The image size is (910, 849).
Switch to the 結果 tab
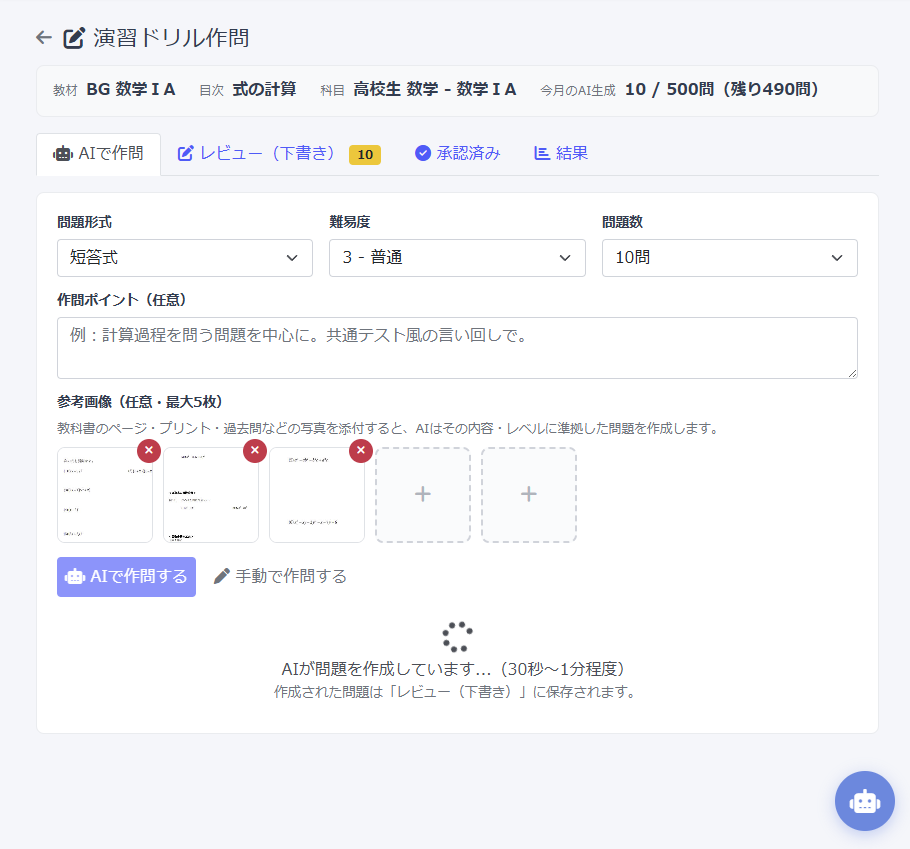point(561,153)
